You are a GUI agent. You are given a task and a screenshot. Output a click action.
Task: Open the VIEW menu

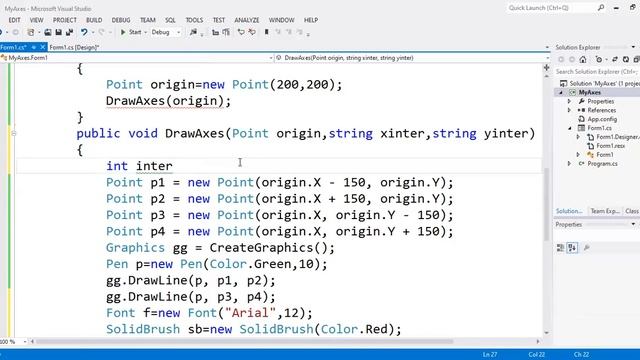click(36, 20)
